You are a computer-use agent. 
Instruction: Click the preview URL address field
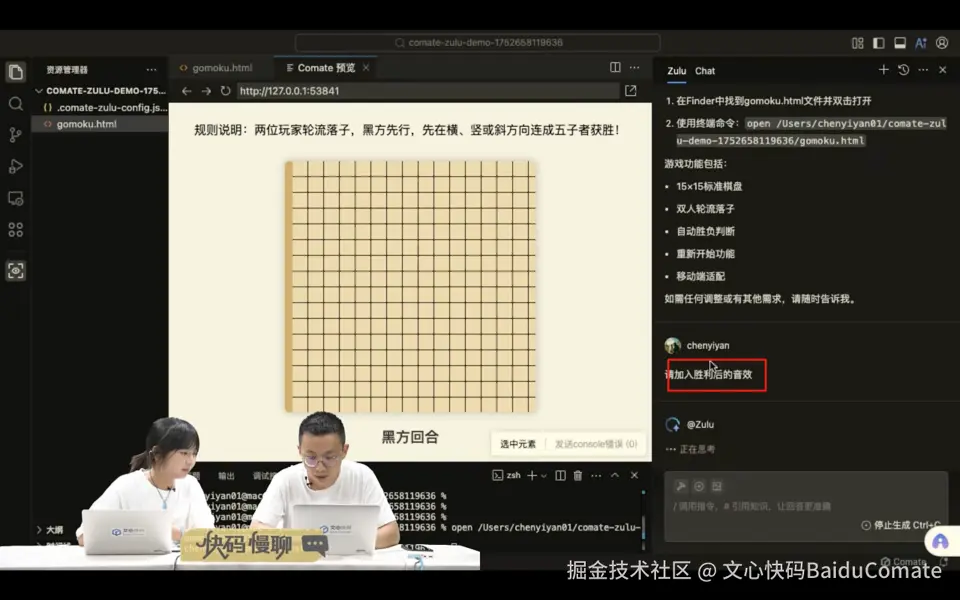[427, 91]
